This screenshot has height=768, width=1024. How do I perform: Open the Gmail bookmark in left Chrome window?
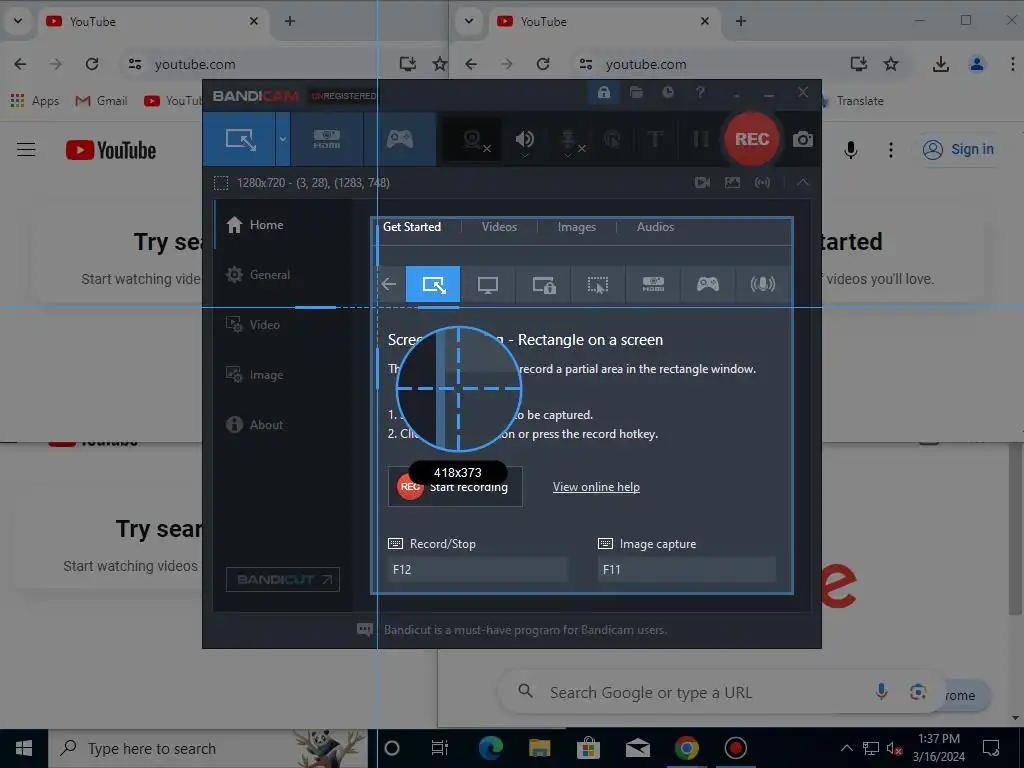pyautogui.click(x=101, y=101)
